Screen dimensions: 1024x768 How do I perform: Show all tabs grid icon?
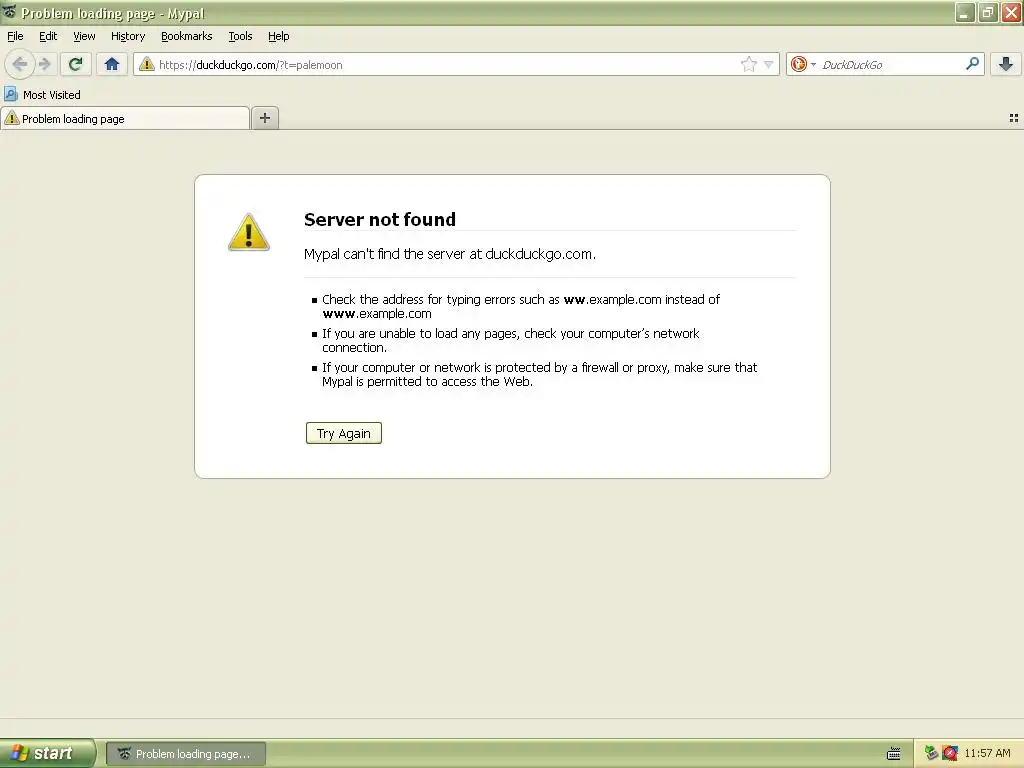1014,118
